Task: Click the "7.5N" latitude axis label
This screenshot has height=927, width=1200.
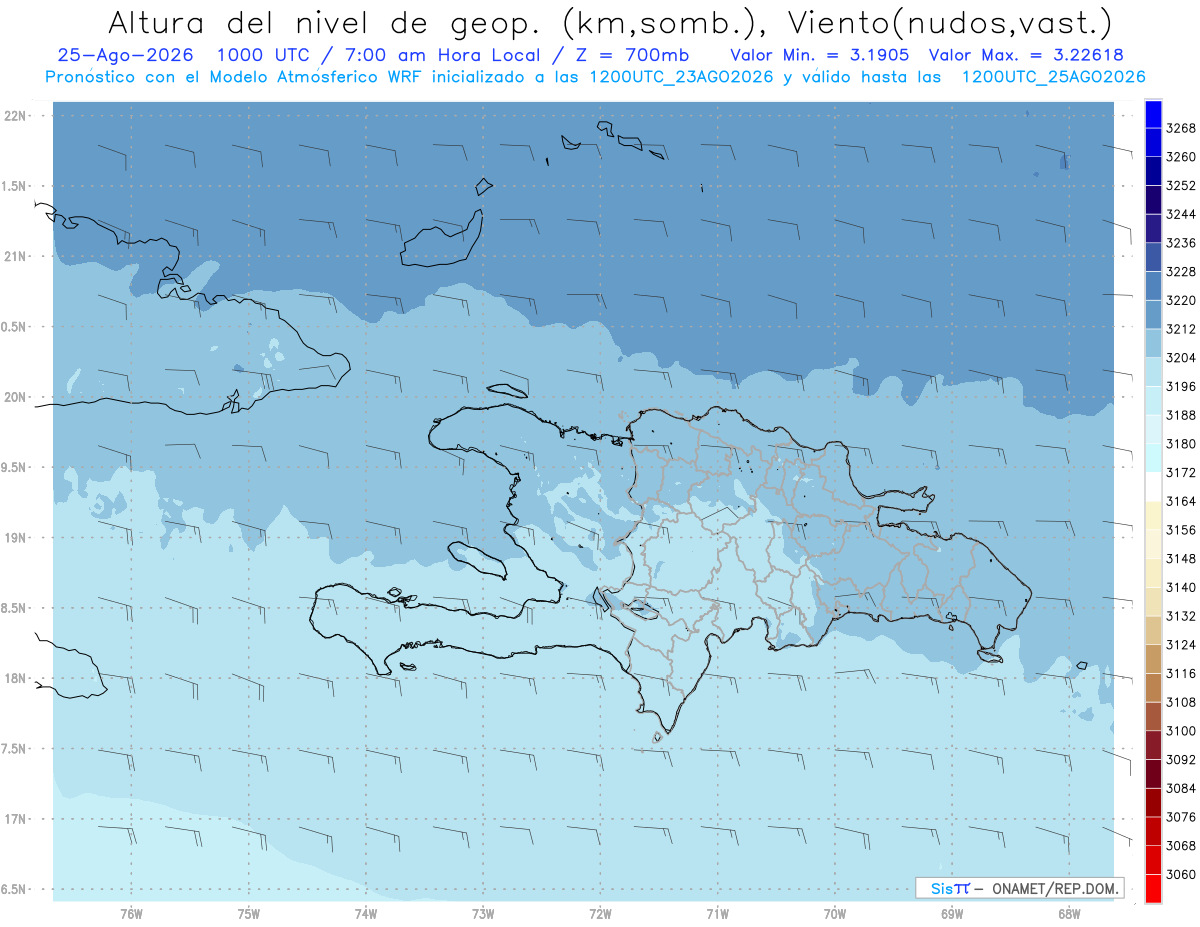Action: coord(12,749)
